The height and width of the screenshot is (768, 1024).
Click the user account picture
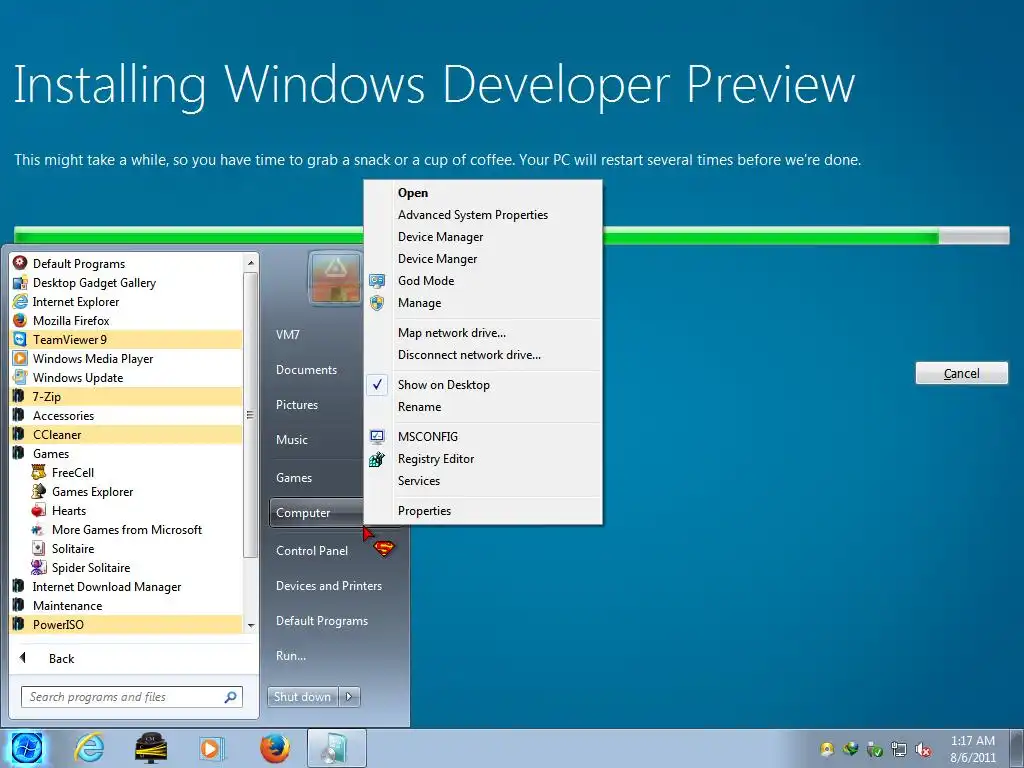pyautogui.click(x=335, y=279)
